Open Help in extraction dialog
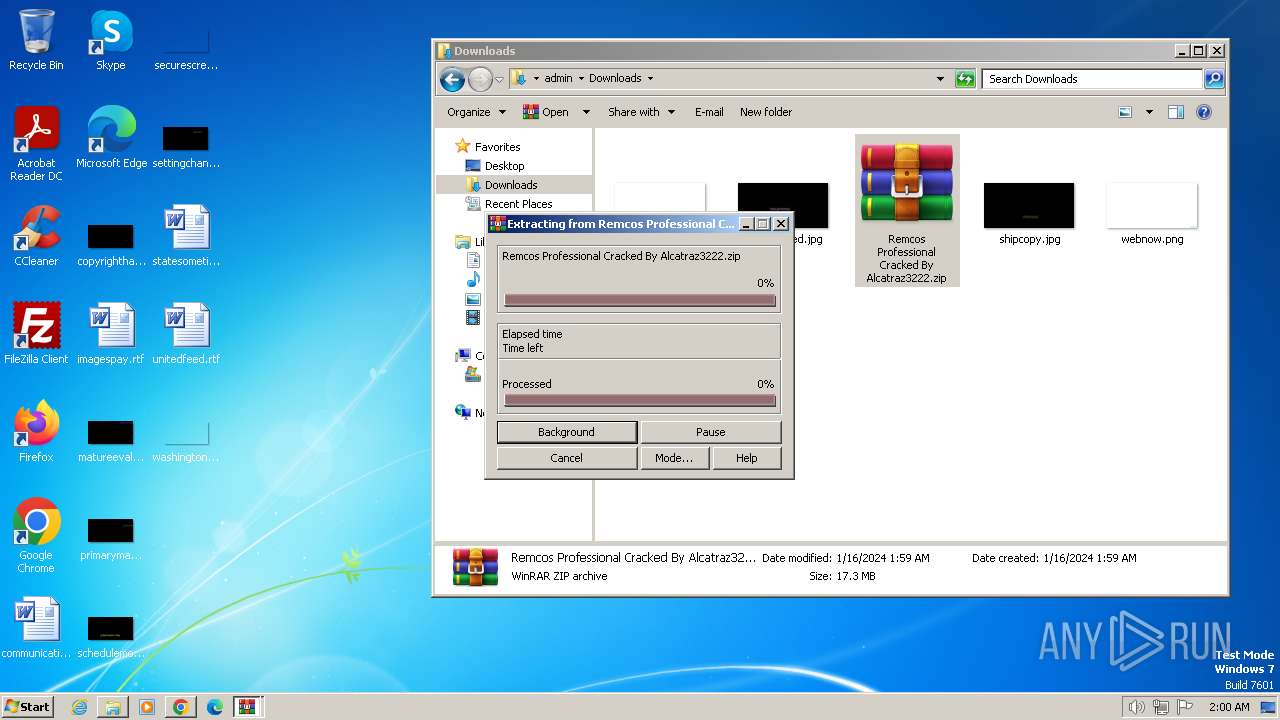Screen dimensions: 1280x720 747,458
